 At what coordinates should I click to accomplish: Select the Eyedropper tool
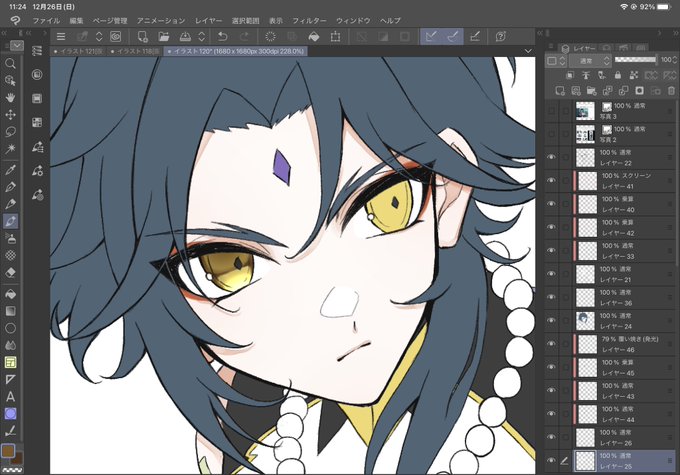pos(10,170)
